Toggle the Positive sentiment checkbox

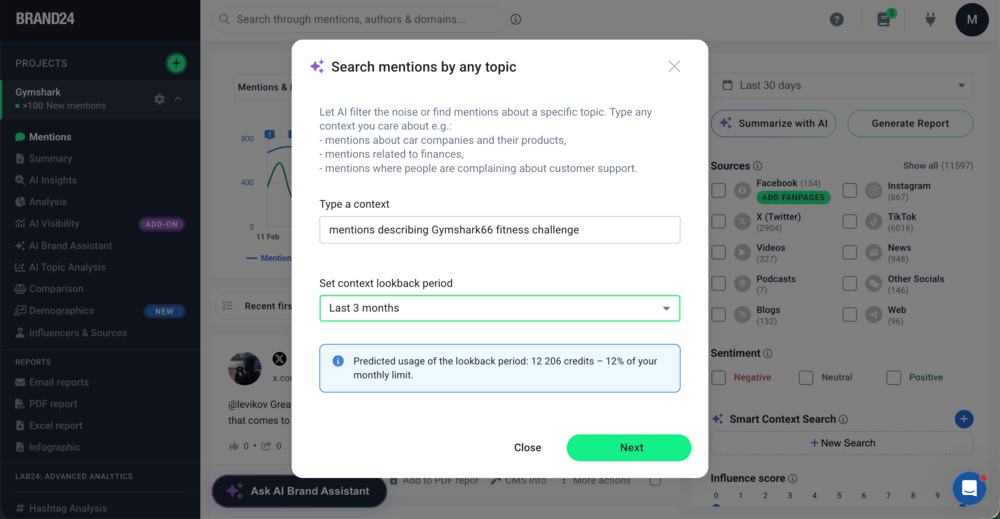click(893, 378)
